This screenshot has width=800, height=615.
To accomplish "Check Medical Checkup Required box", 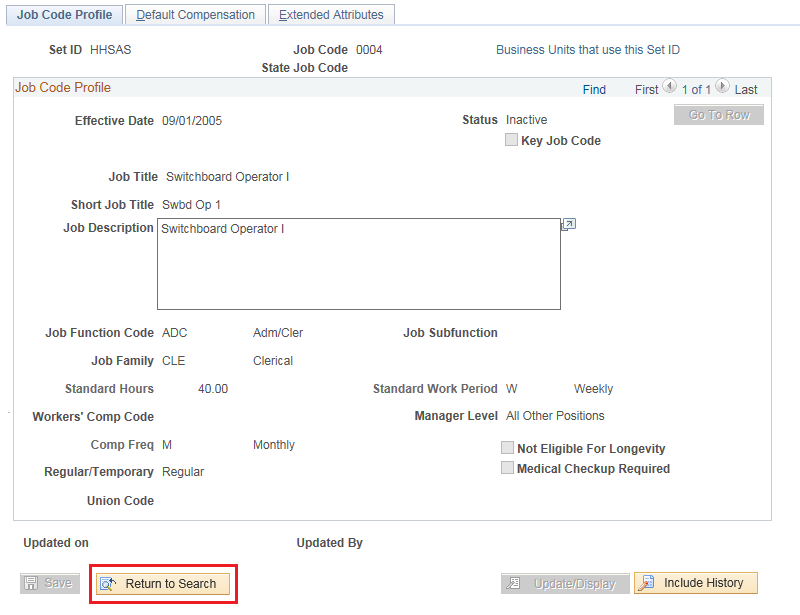I will 508,468.
